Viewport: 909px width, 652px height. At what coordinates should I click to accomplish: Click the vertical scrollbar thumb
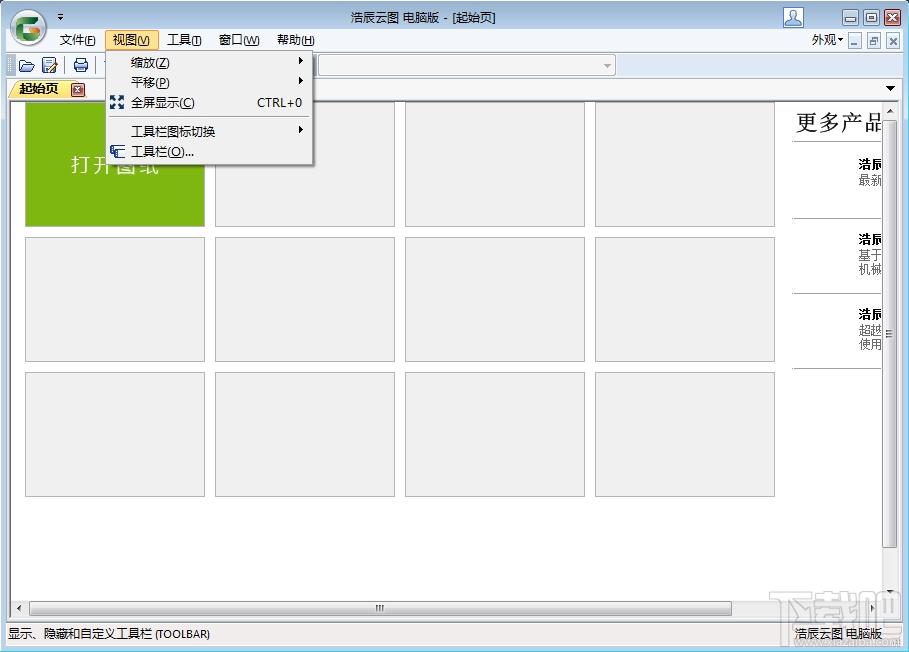point(890,333)
